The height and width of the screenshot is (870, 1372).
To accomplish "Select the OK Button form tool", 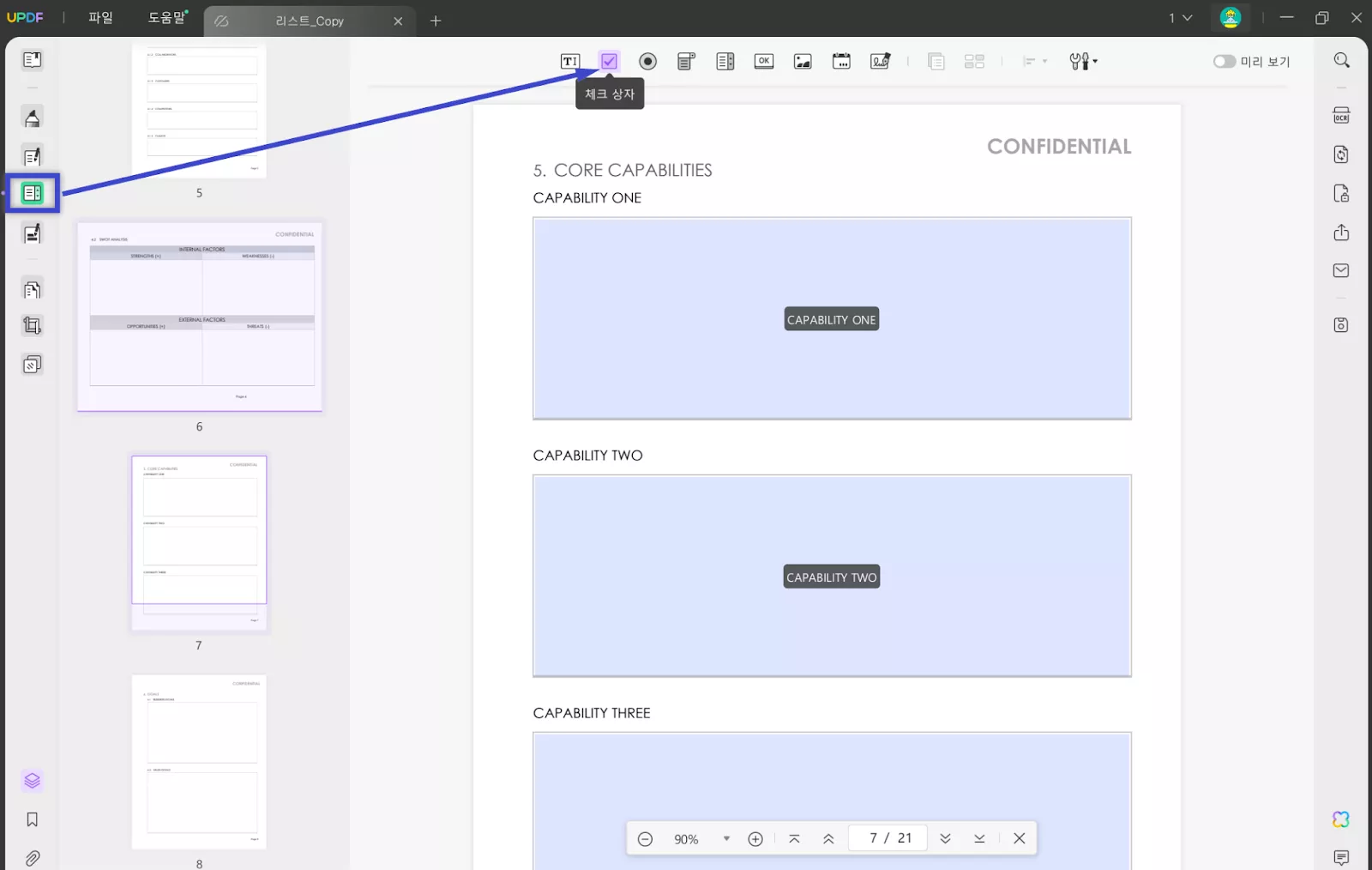I will [764, 61].
